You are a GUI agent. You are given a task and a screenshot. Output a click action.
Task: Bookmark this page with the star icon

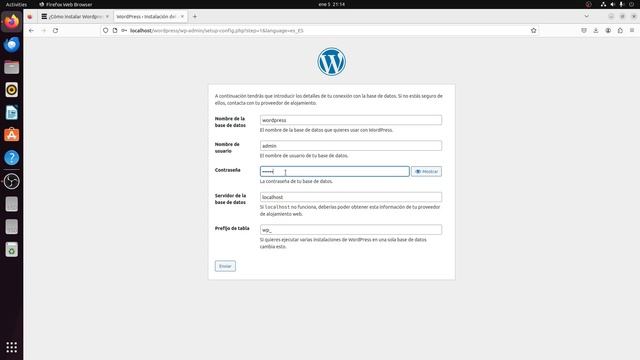pos(533,31)
